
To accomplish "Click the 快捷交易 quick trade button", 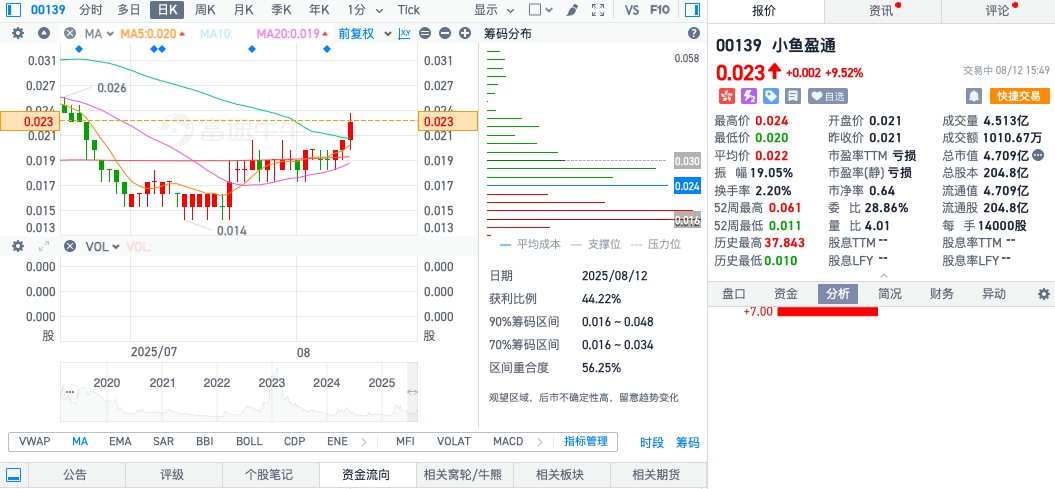I will (1018, 96).
